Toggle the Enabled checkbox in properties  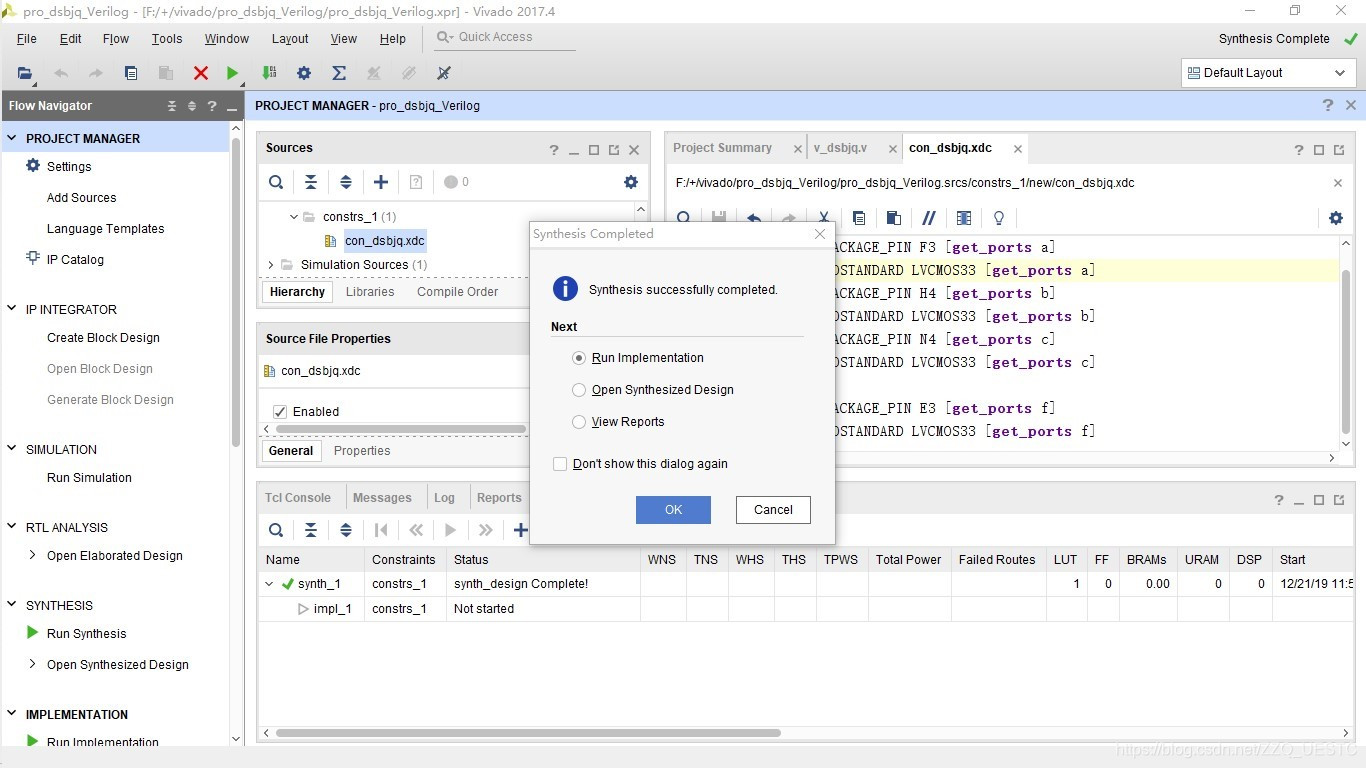280,411
